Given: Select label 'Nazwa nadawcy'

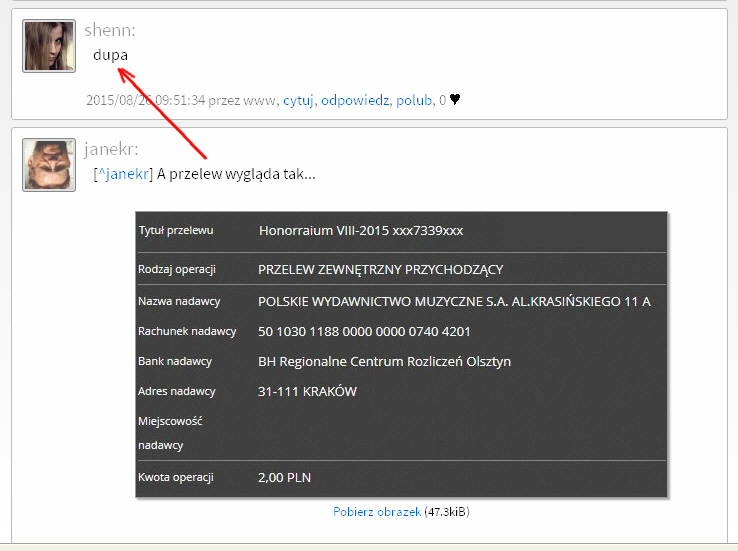Looking at the screenshot, I should [179, 301].
